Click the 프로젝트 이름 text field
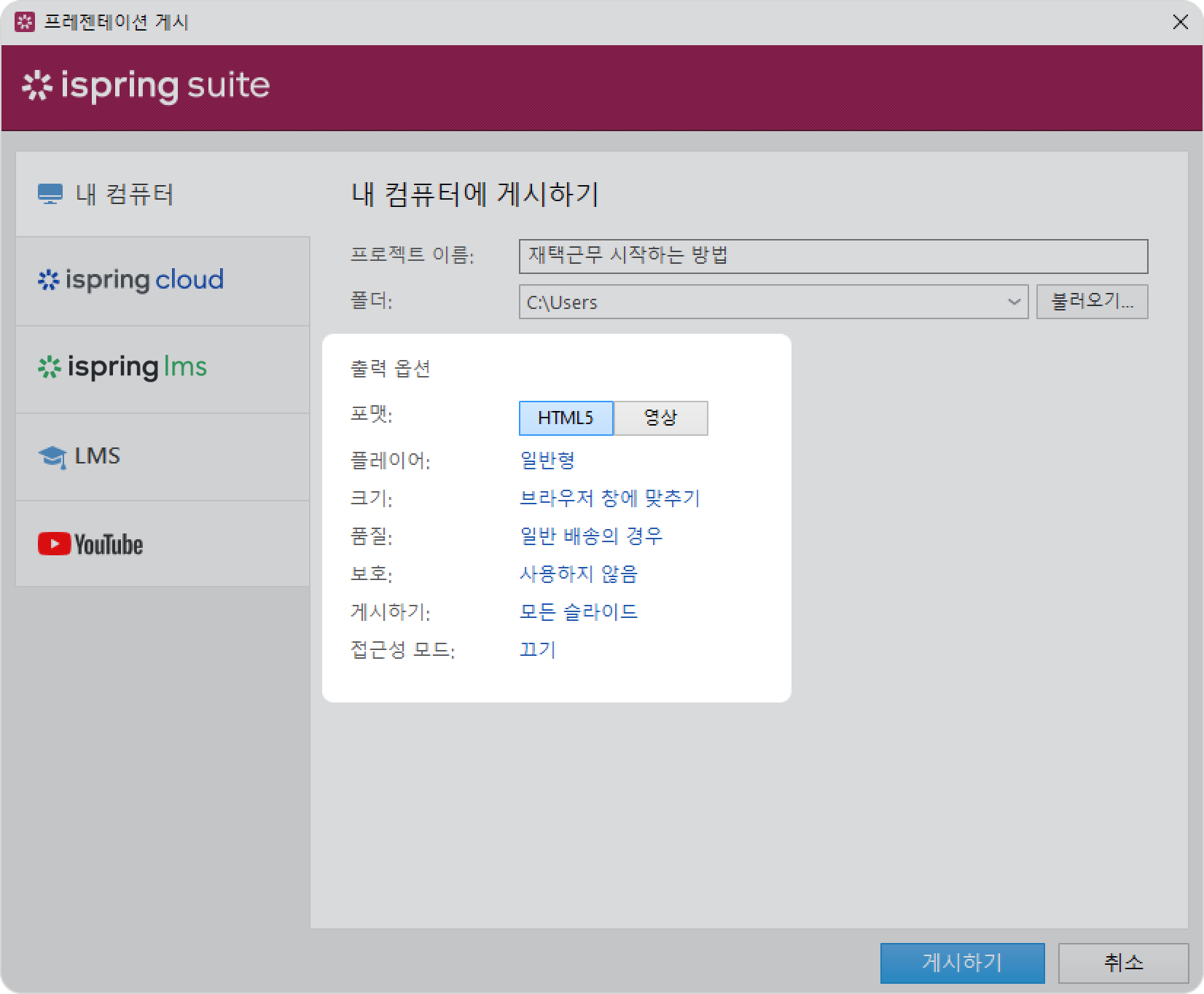This screenshot has height=994, width=1204. click(x=832, y=257)
